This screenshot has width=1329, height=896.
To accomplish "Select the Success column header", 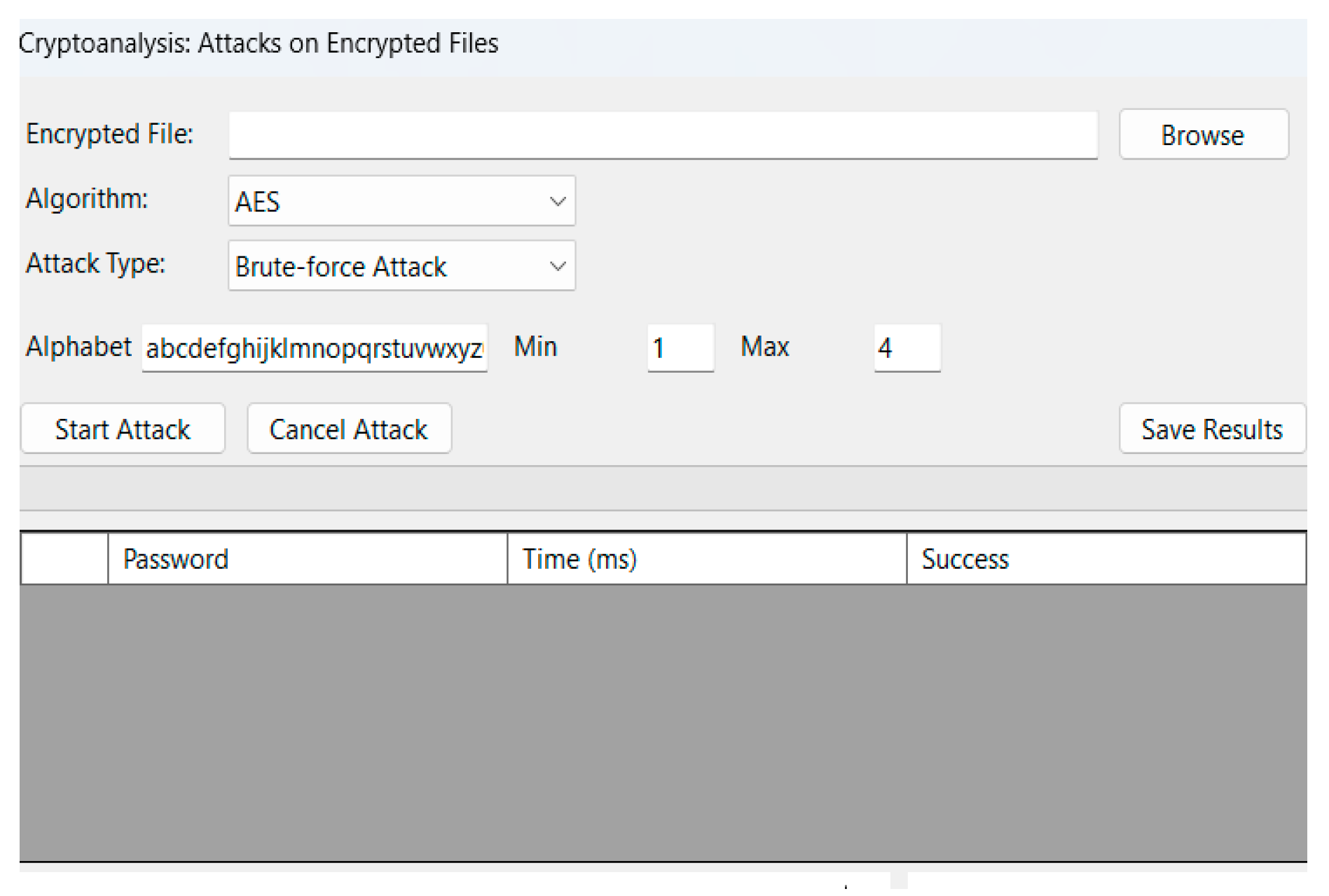I will tap(1106, 558).
